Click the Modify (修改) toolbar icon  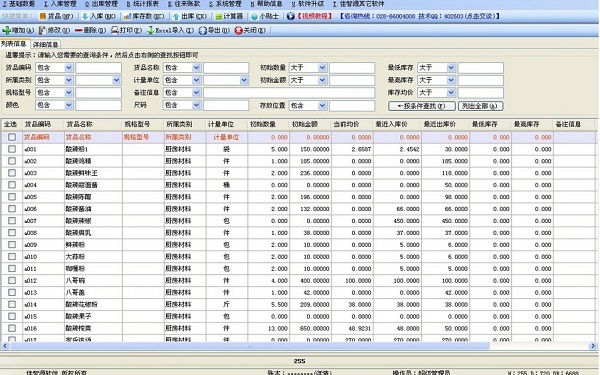[x=42, y=30]
